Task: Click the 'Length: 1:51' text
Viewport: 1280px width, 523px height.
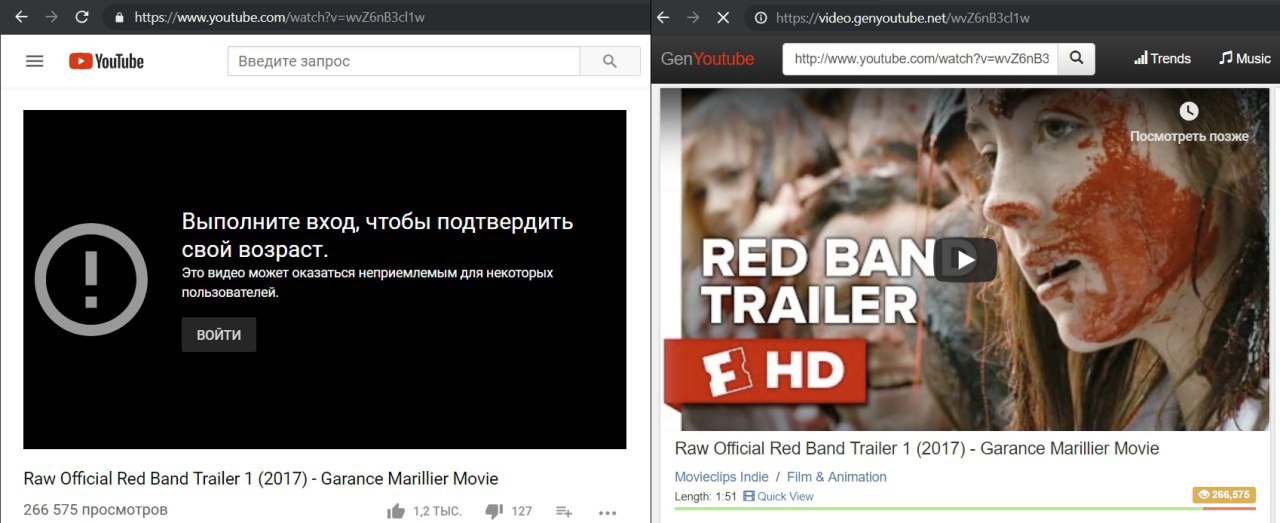Action: pyautogui.click(x=706, y=496)
